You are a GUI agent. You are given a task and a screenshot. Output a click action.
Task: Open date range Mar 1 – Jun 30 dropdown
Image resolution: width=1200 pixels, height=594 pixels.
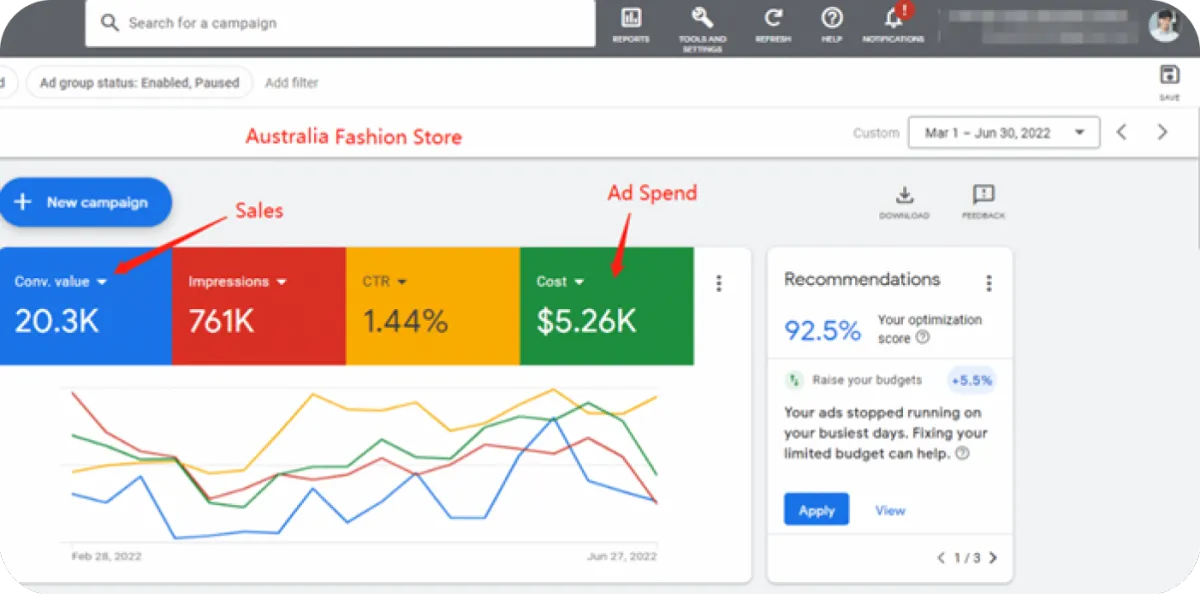(x=1003, y=132)
